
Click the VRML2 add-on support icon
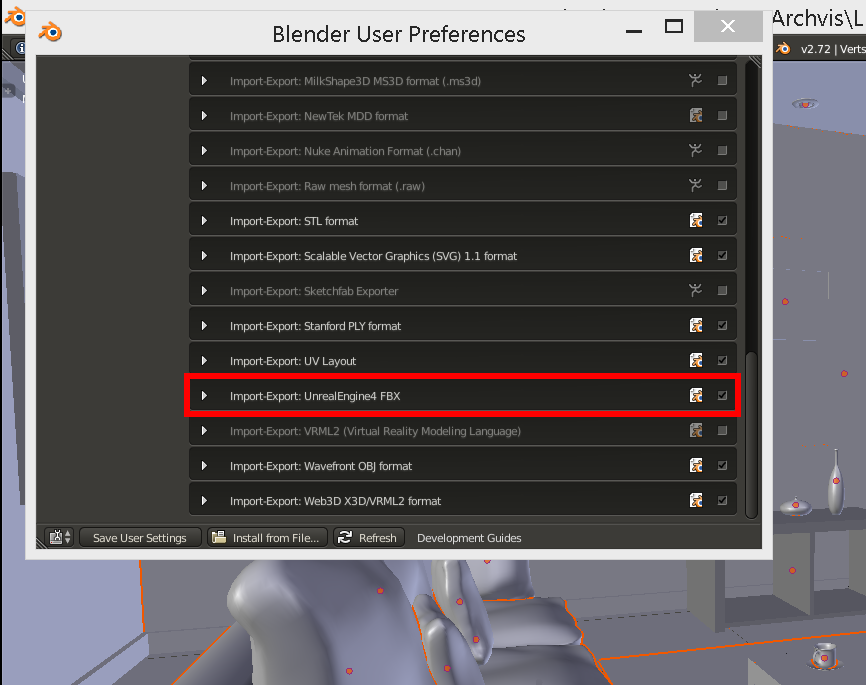696,430
